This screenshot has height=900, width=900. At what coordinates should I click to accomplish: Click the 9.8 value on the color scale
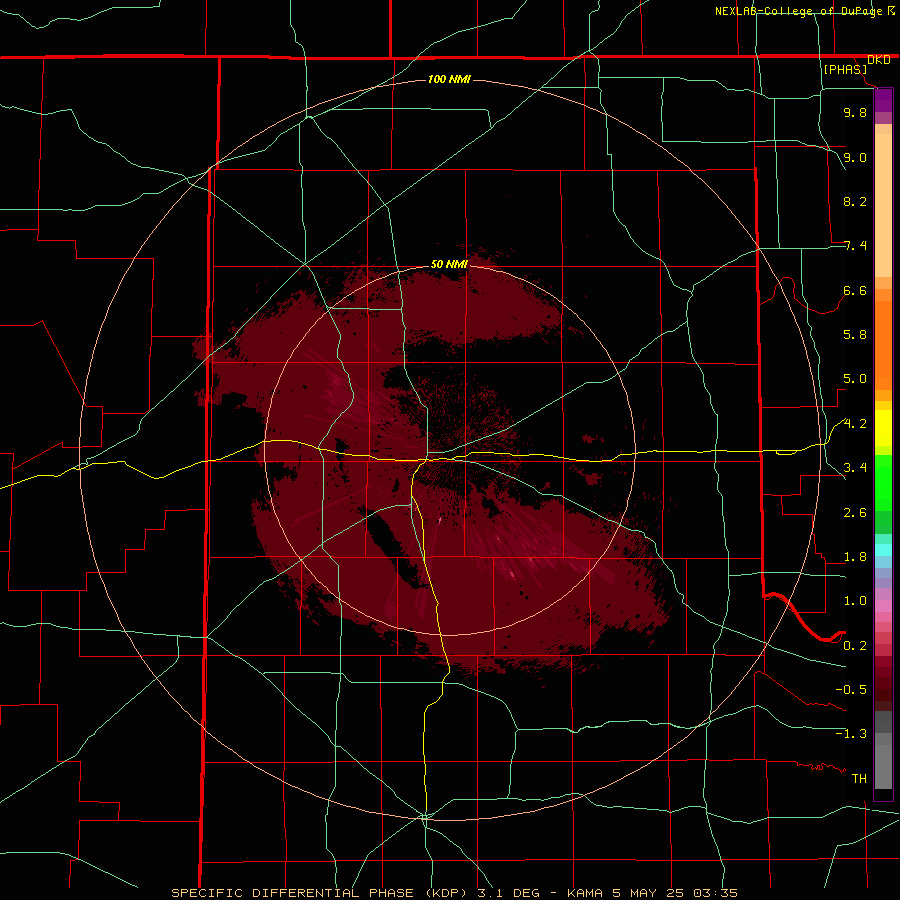[855, 112]
